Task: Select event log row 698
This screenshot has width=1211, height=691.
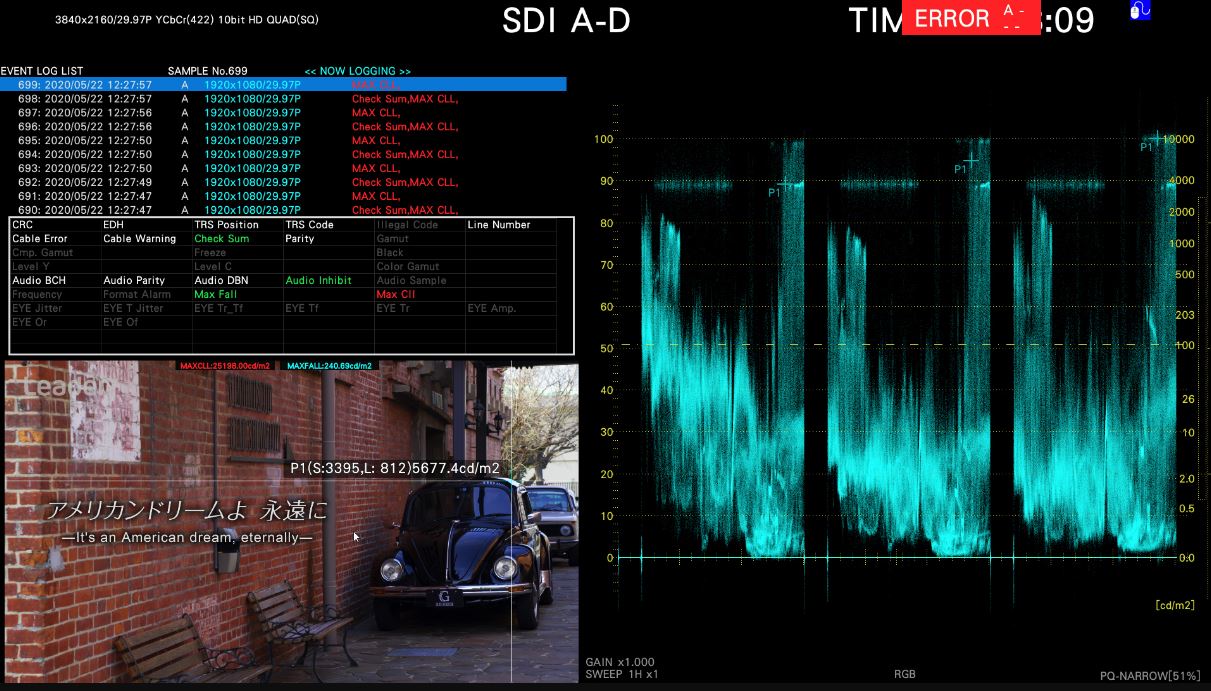Action: 283,99
